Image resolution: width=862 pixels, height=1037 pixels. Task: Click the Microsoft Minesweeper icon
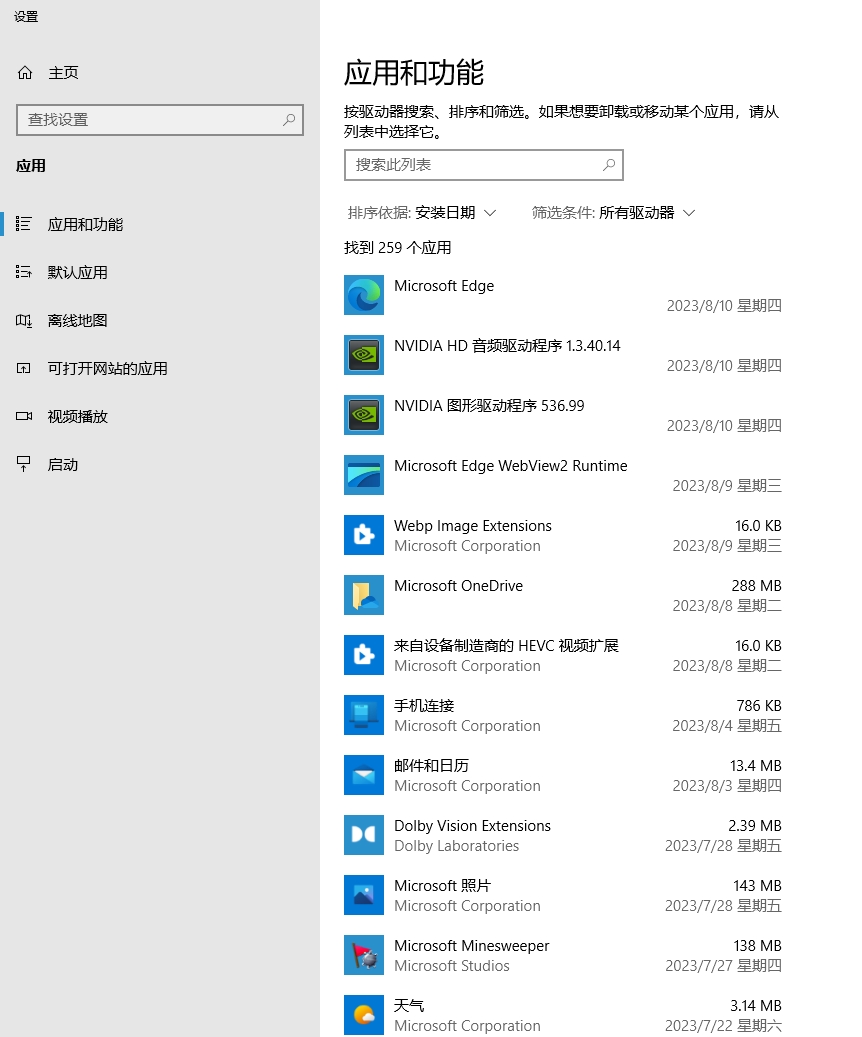pyautogui.click(x=364, y=955)
